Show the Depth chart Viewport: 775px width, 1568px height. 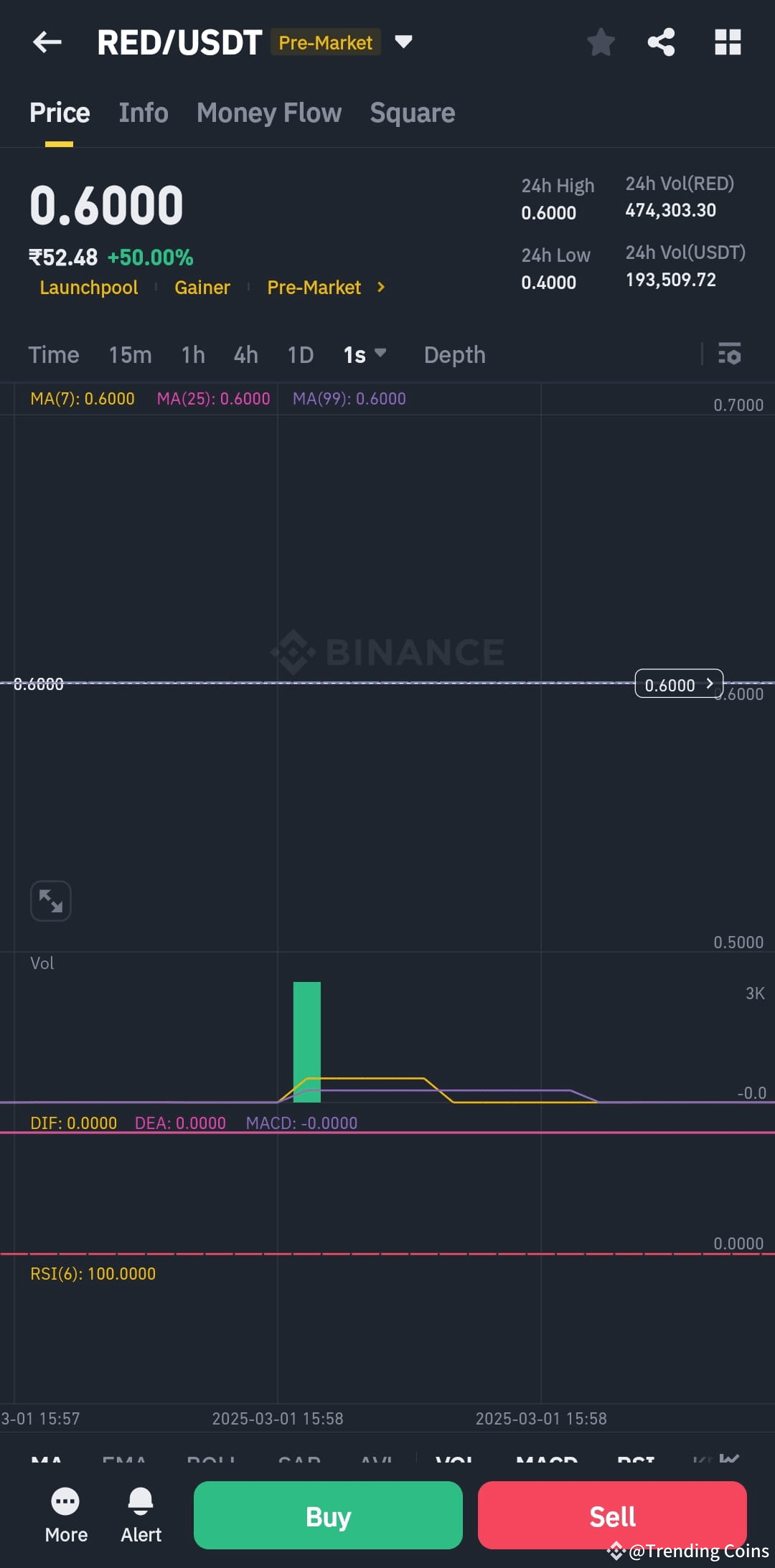(455, 354)
